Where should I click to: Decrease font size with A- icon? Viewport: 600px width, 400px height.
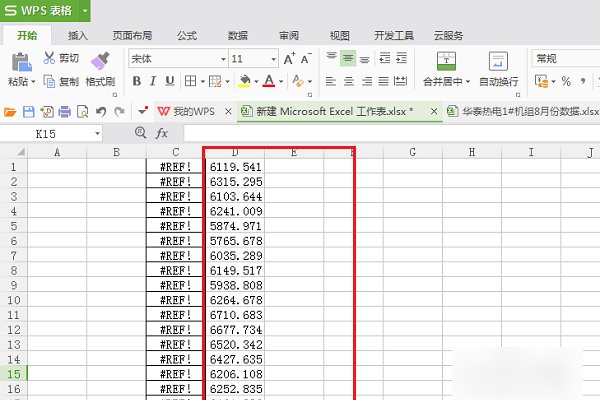(306, 59)
